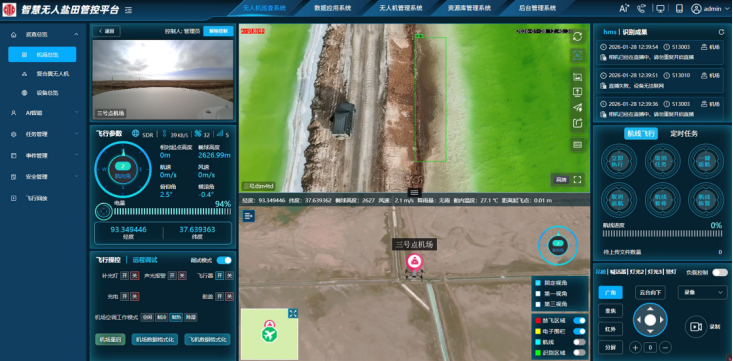733x361 pixels.
Task: Click the 机场重启 button
Action: pyautogui.click(x=110, y=339)
